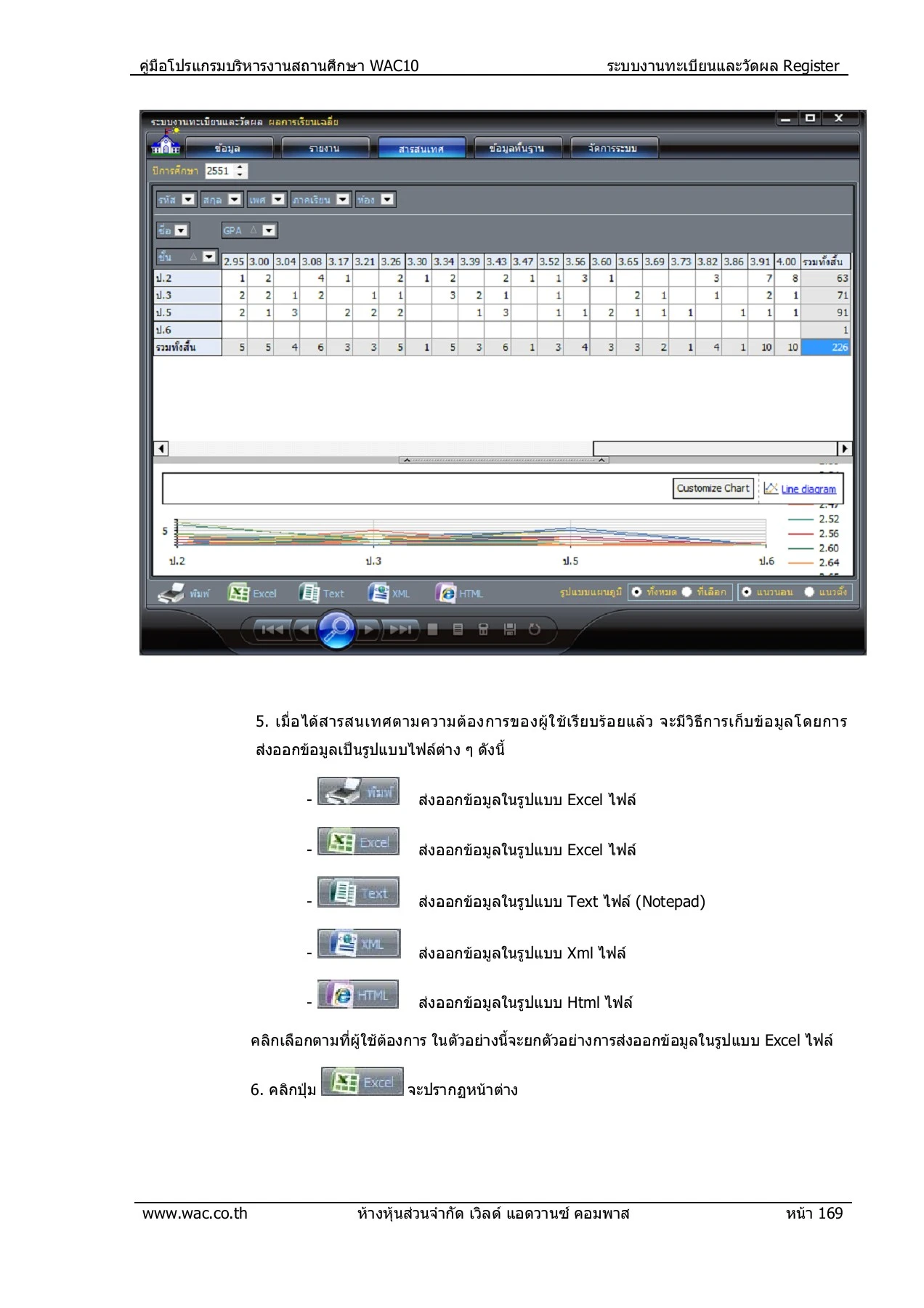This screenshot has width=924, height=1308.
Task: Go to last record navigation button
Action: tap(401, 629)
